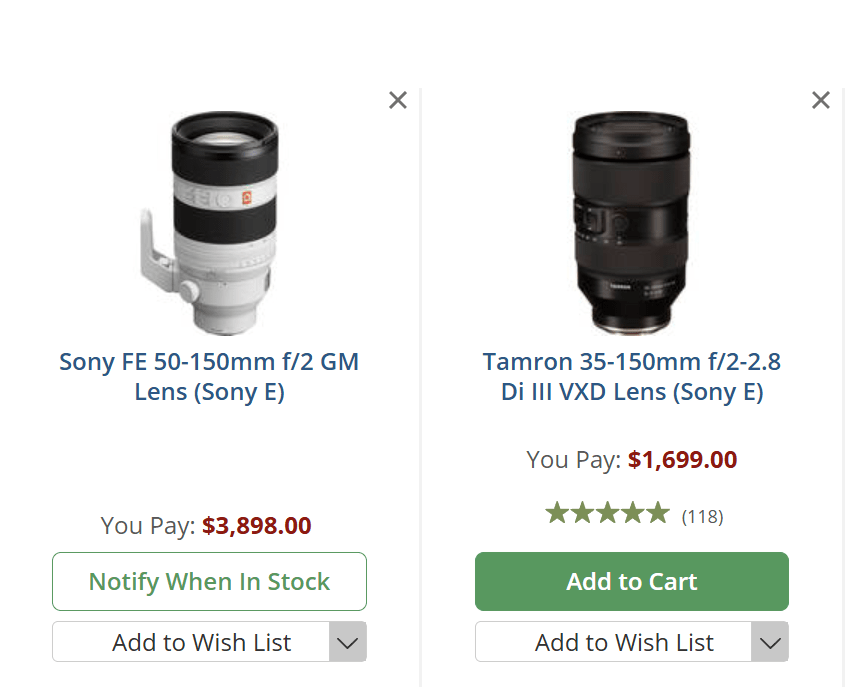866x687 pixels.
Task: Expand the wish list dropdown arrow under the Sony lens
Action: click(x=348, y=642)
